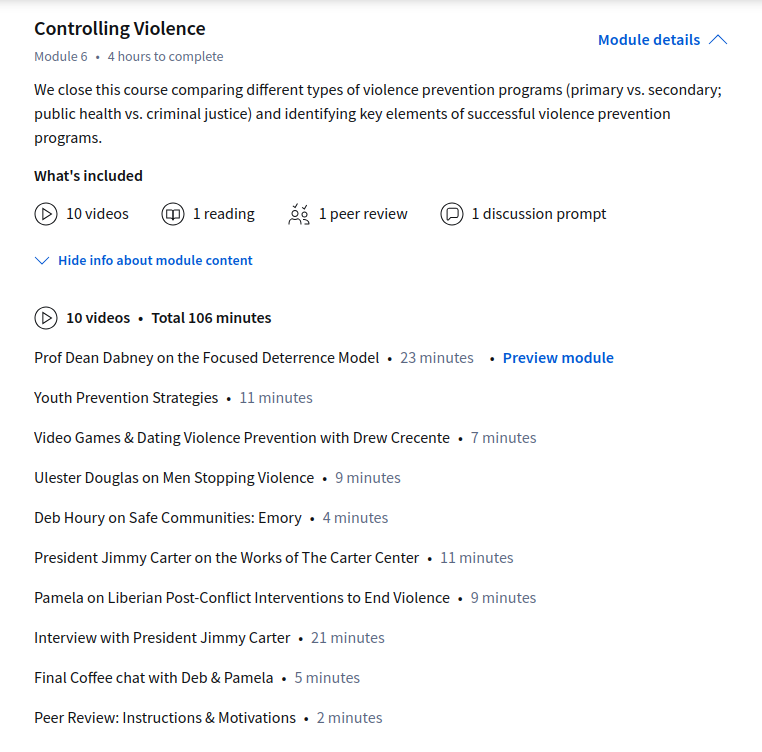
Task: Select Jimmy Carter on The Carter Center video
Action: pyautogui.click(x=227, y=558)
